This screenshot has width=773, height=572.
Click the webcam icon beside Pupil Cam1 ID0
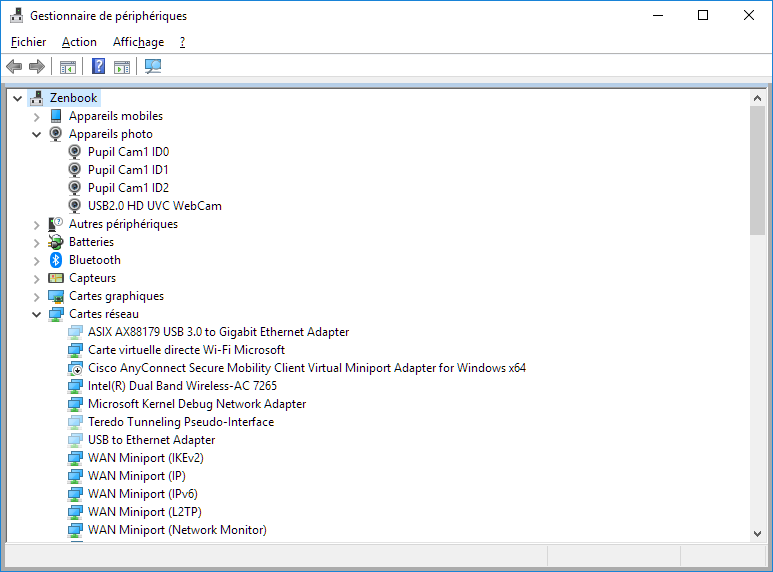[74, 152]
